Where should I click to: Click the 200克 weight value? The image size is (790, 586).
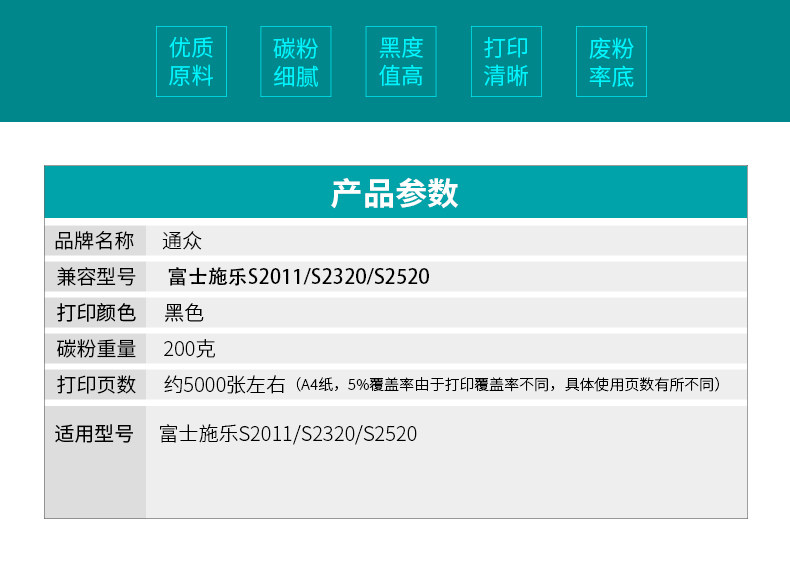189,349
